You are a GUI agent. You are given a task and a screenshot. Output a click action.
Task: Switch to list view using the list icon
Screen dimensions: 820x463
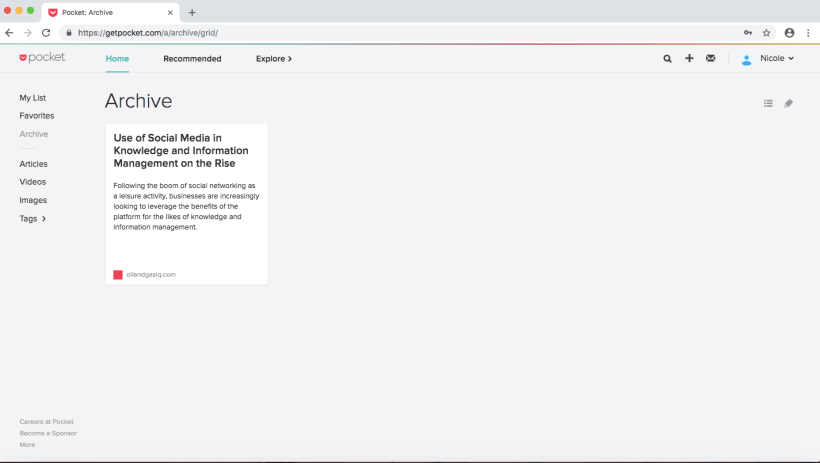[x=768, y=103]
